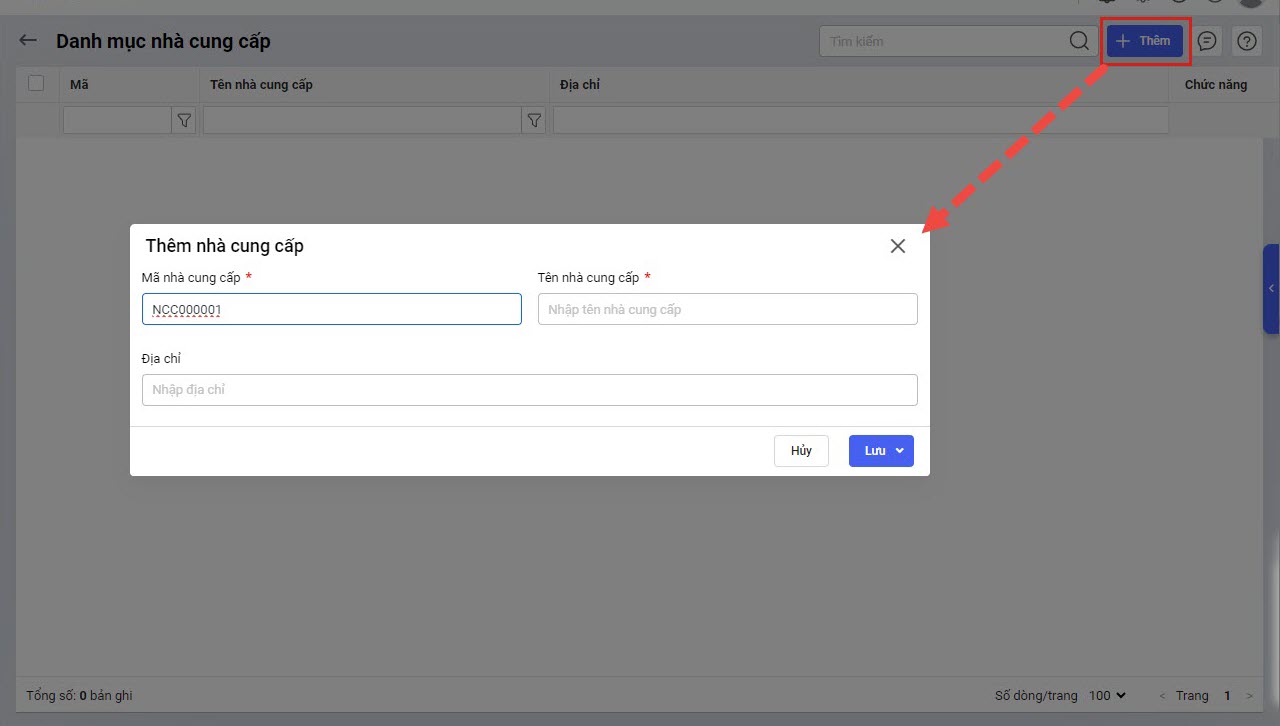
Task: Click the Địa chỉ input field
Action: point(529,390)
